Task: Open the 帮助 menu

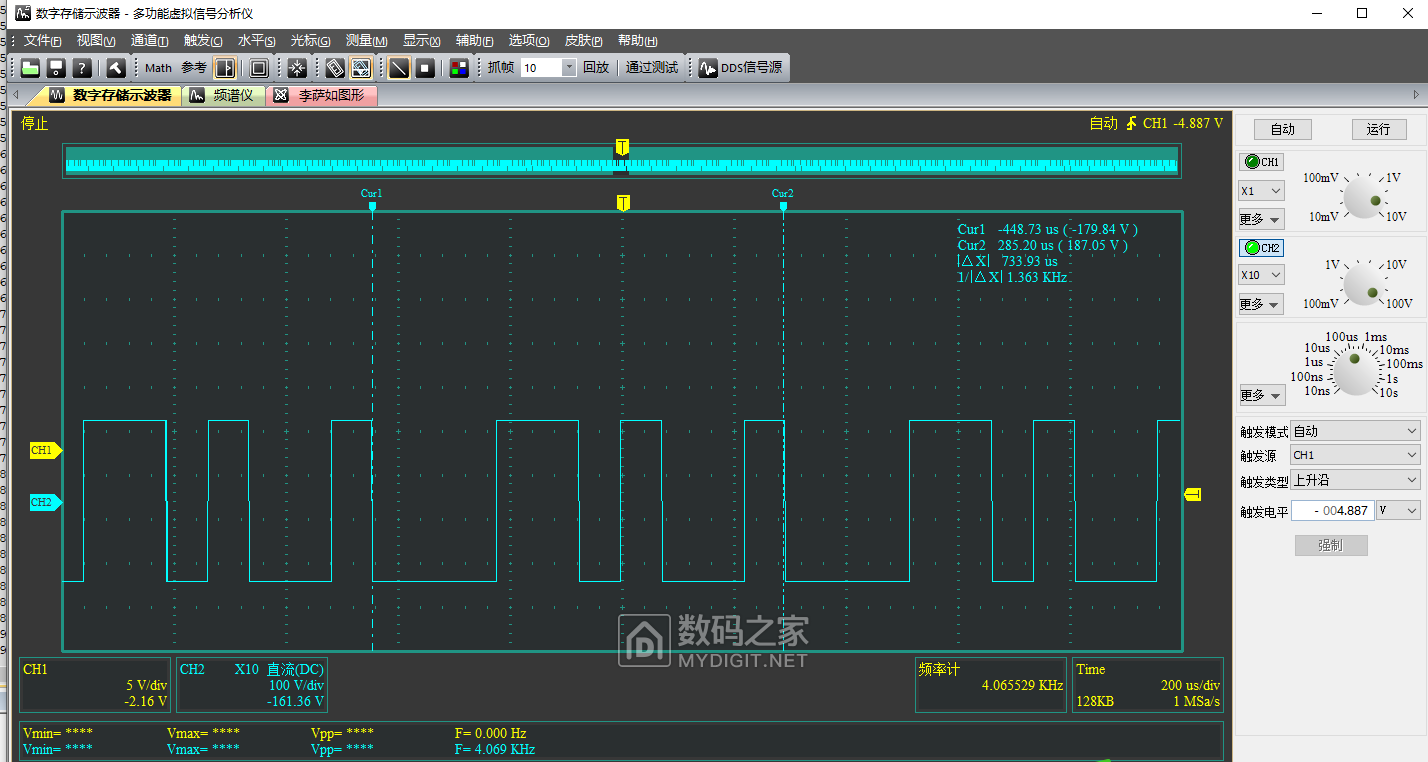Action: tap(637, 41)
